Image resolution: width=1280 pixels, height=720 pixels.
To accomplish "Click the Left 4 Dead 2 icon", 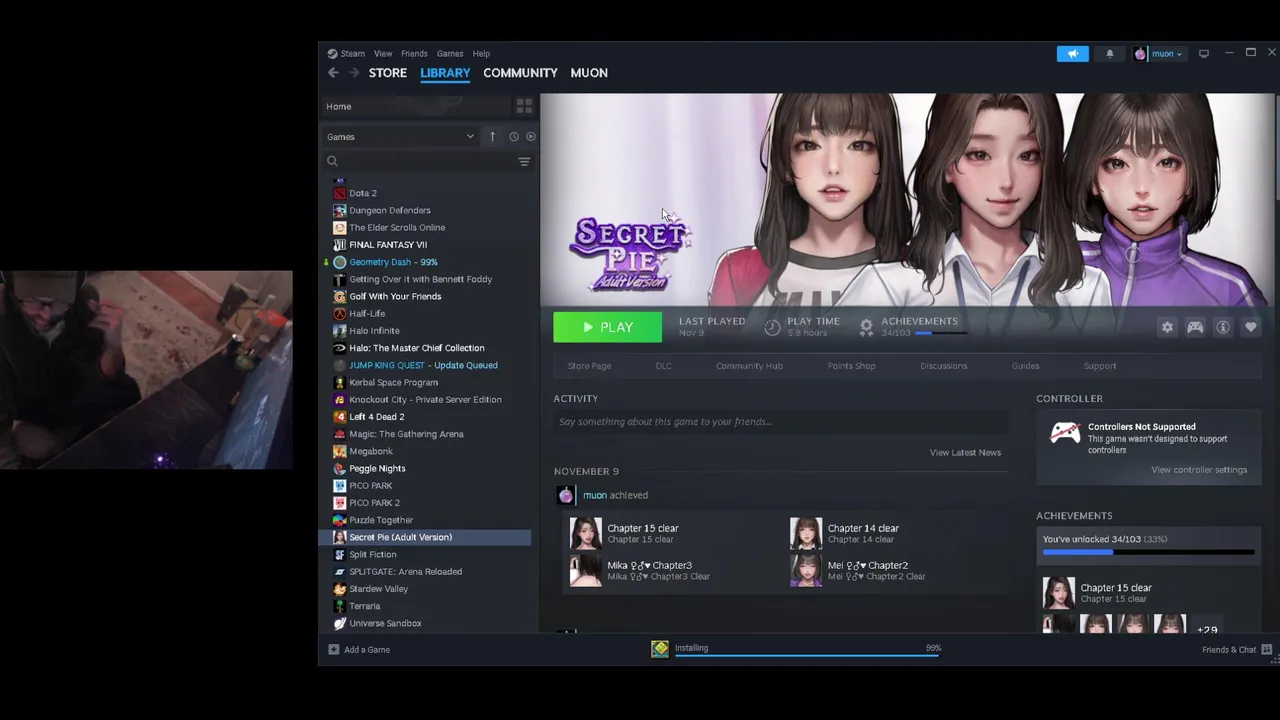I will (340, 417).
